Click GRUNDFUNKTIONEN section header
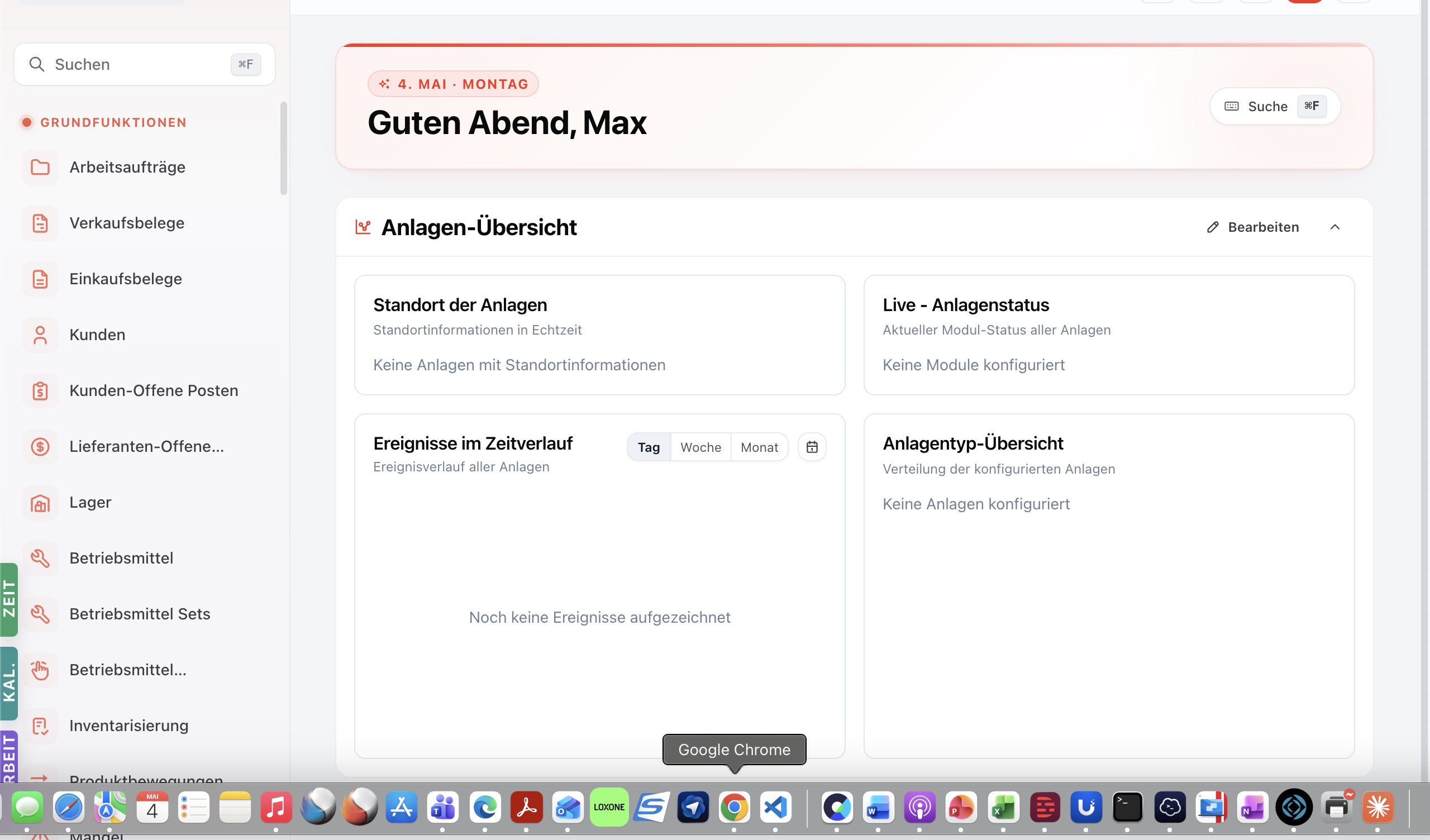This screenshot has width=1430, height=840. point(113,123)
